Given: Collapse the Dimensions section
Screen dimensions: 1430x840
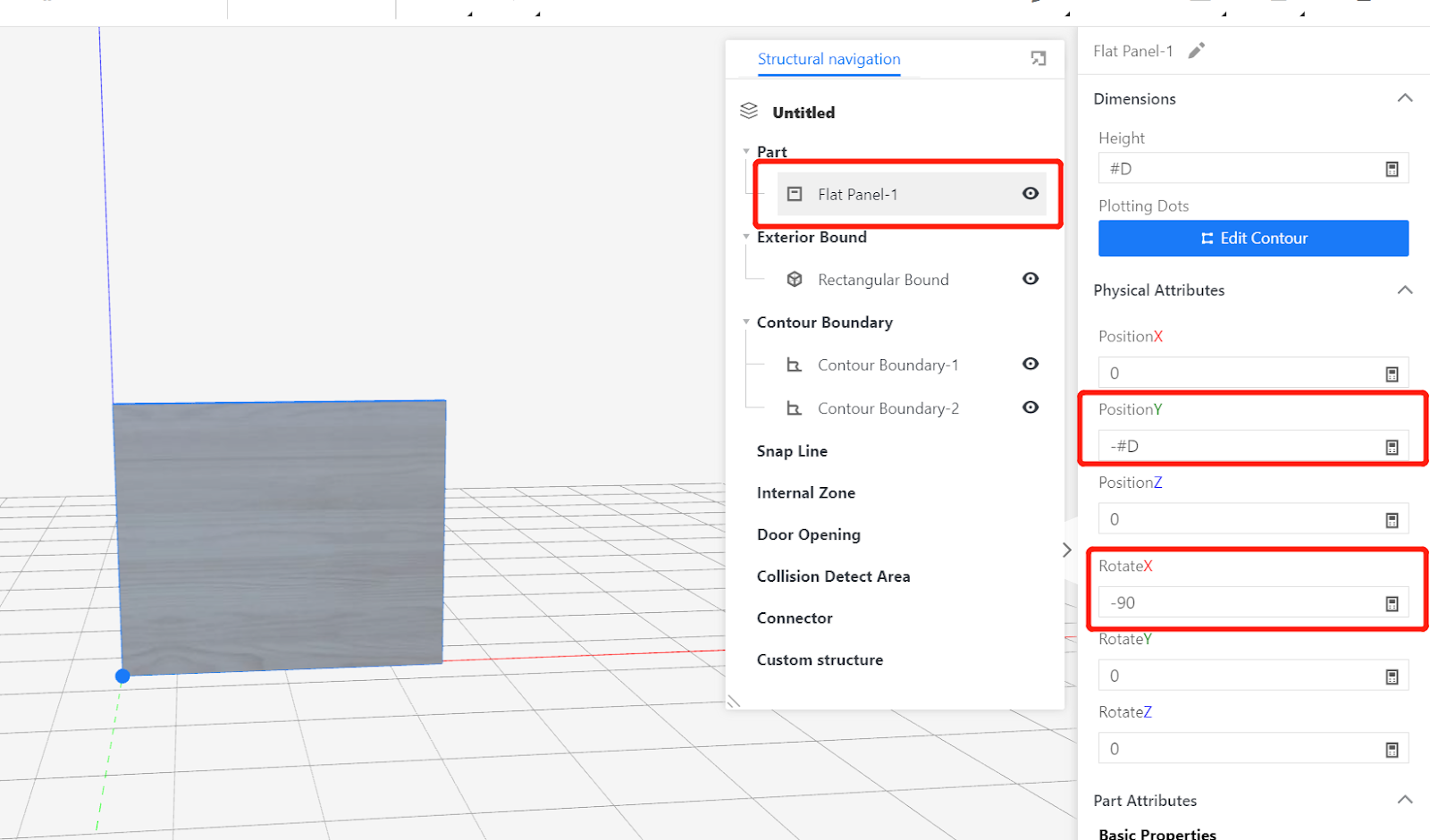Looking at the screenshot, I should 1404,98.
